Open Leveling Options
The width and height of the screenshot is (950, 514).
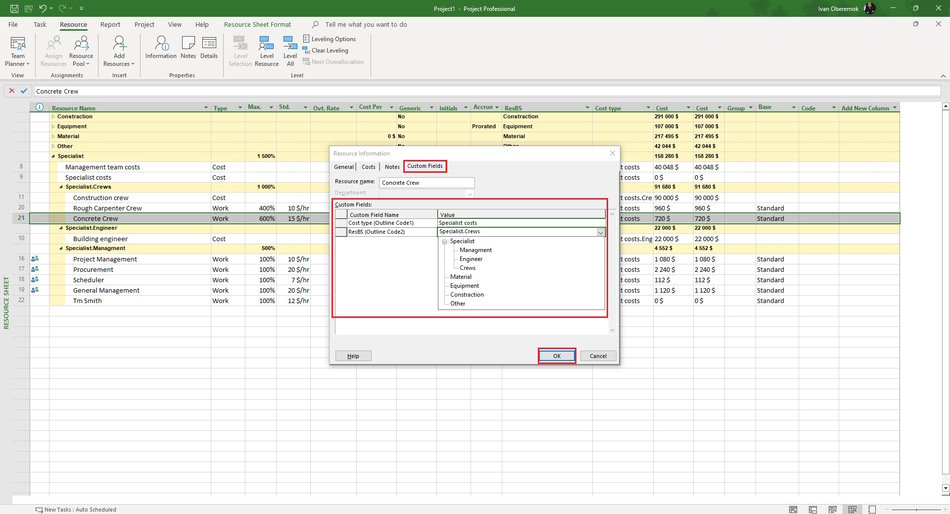click(329, 39)
